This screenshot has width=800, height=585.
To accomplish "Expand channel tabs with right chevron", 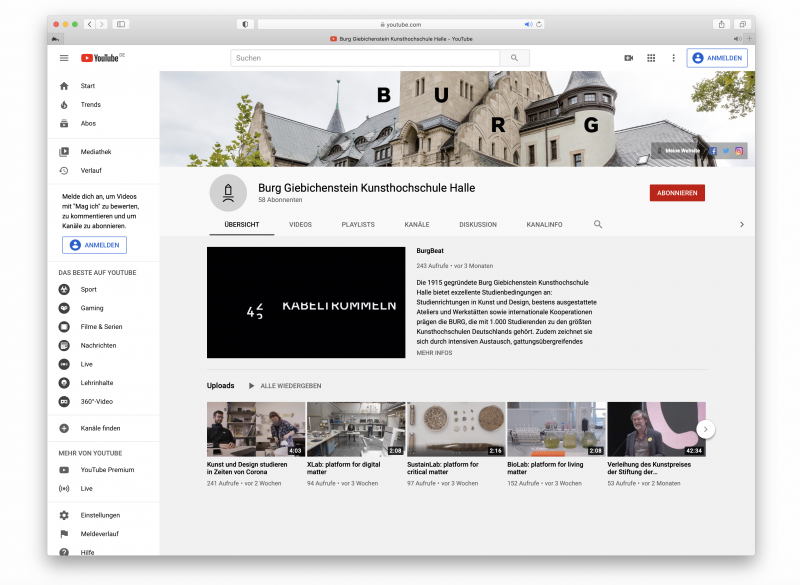I will point(741,225).
